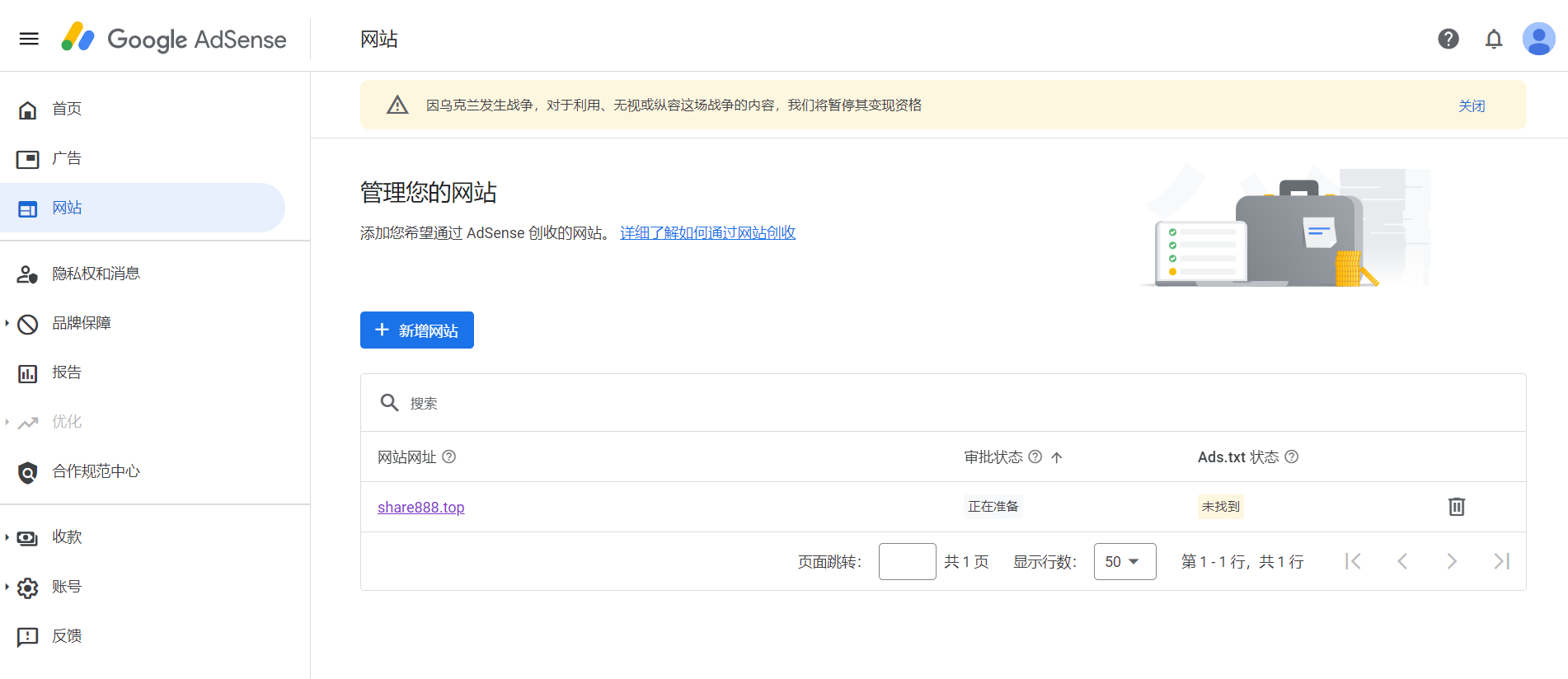Click the 共 1 页 page count text
This screenshot has height=679, width=1568.
[966, 561]
